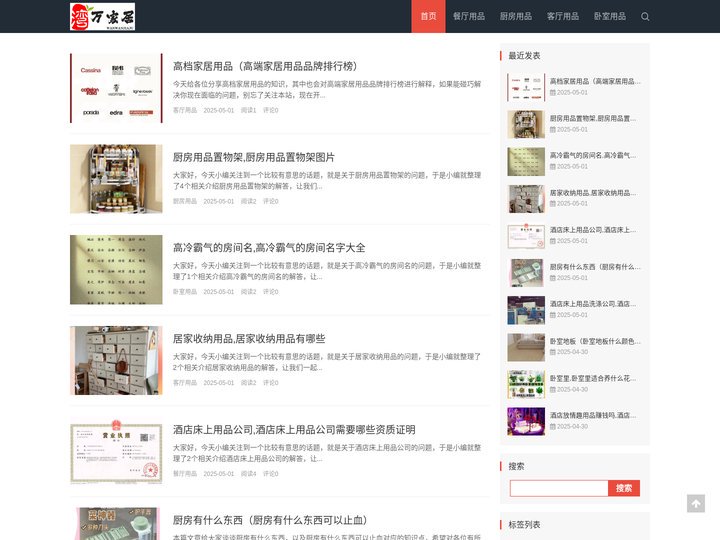
Task: Open sidebar recent post 卧室地板（卧室地板什么颜色
Action: point(595,341)
